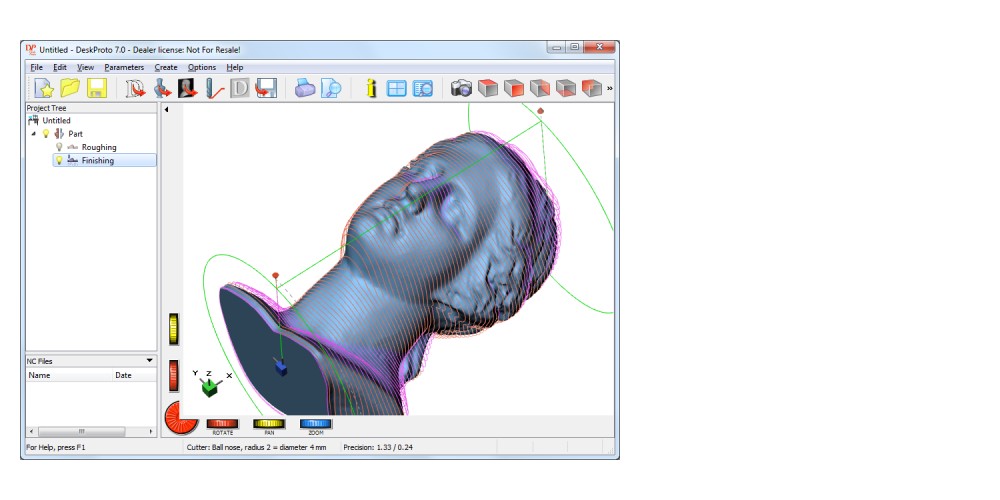Expand the toolbar overflow chevron
This screenshot has width=1000, height=500.
tap(610, 88)
